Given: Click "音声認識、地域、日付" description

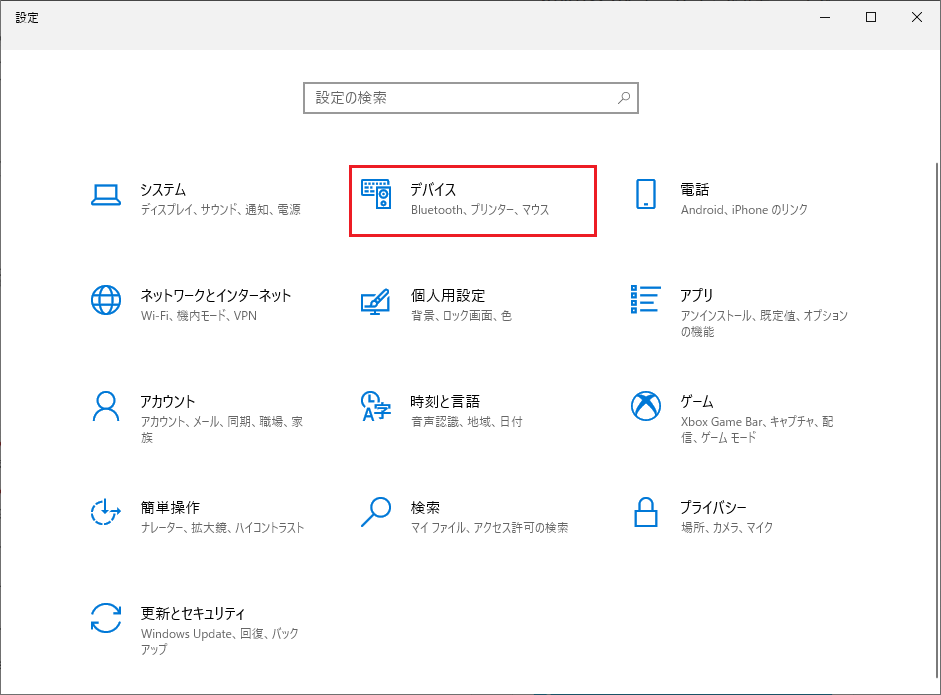Looking at the screenshot, I should pos(466,422).
